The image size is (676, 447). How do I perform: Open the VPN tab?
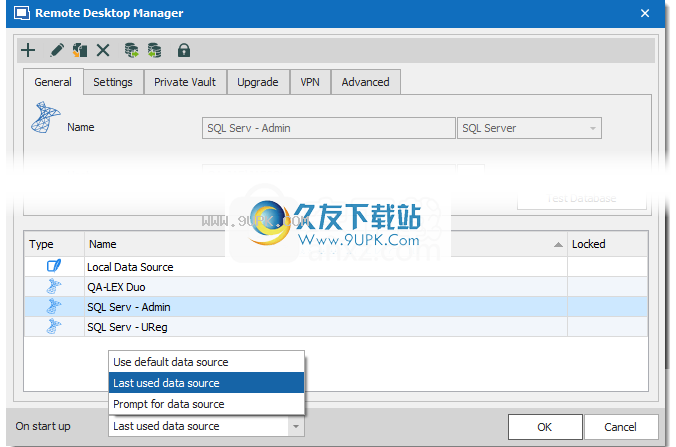click(310, 82)
